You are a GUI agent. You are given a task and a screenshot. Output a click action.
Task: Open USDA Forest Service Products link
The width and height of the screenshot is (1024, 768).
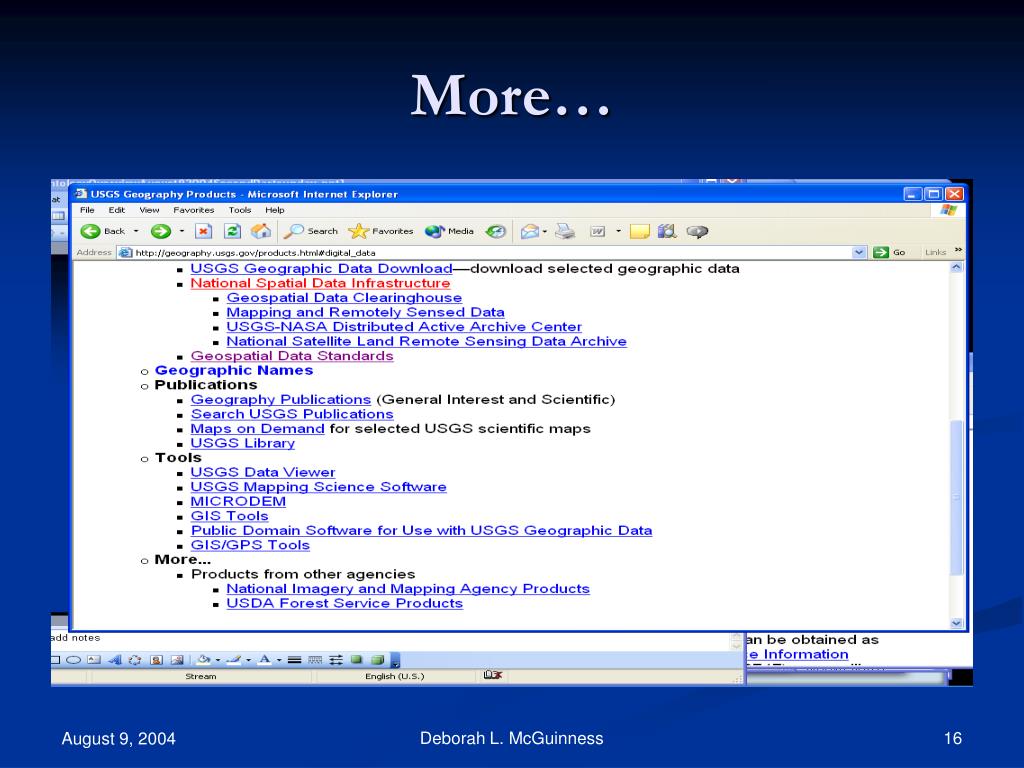(x=344, y=603)
